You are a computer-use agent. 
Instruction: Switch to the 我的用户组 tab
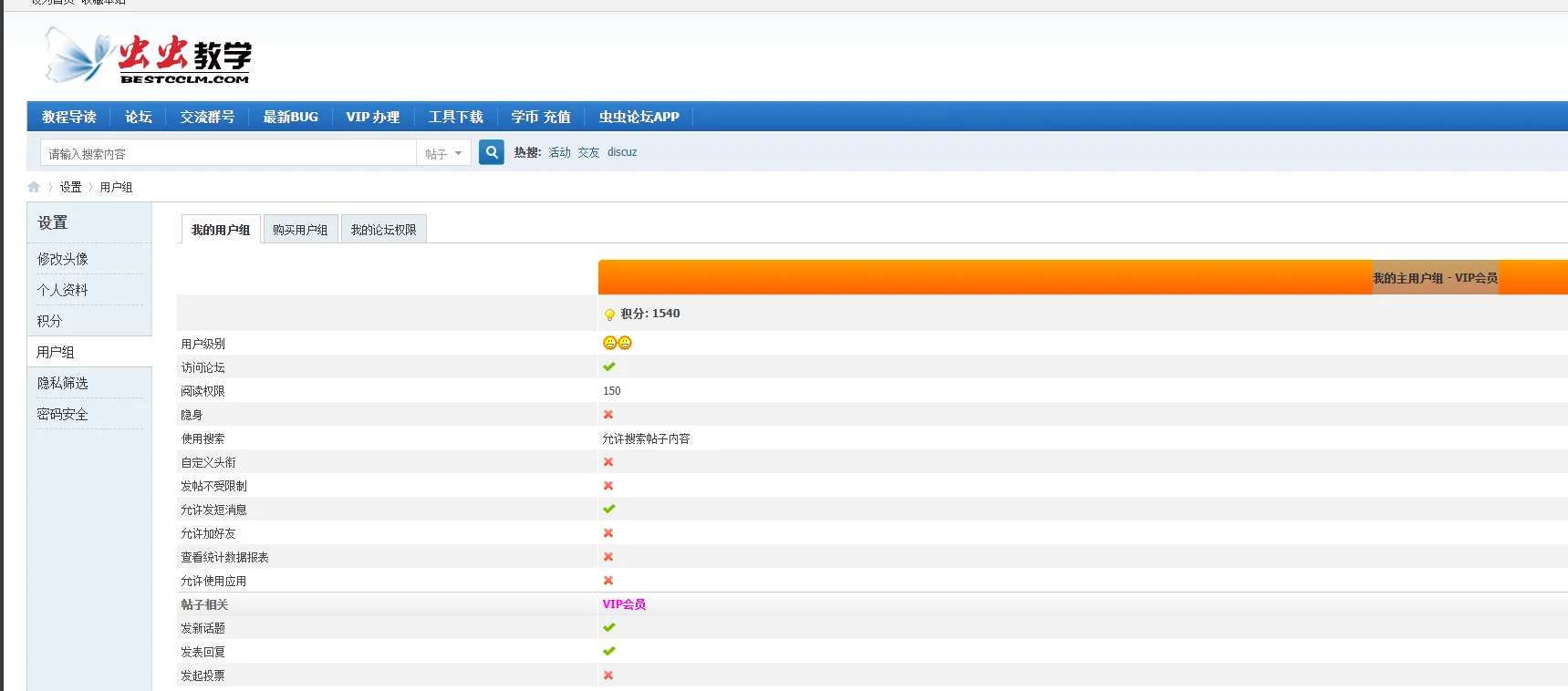pos(221,230)
